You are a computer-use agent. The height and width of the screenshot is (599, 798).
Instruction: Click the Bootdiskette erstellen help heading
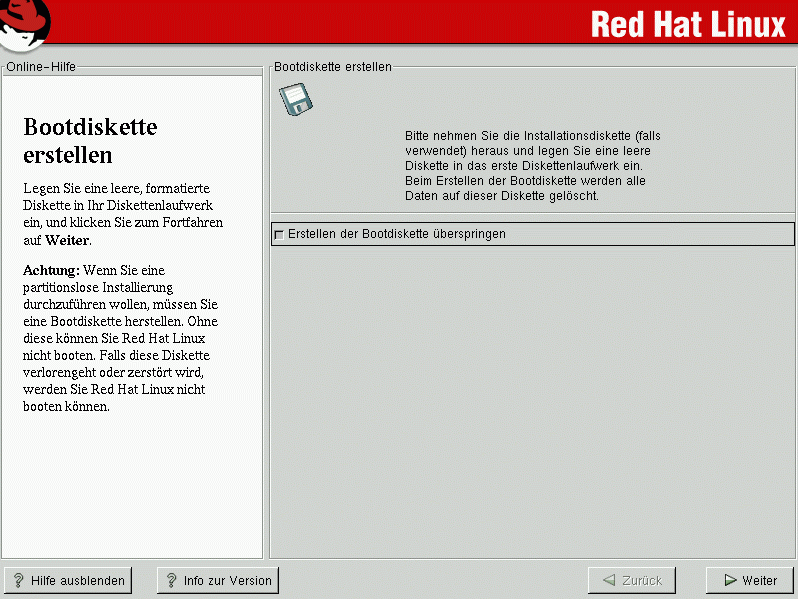pyautogui.click(x=90, y=141)
